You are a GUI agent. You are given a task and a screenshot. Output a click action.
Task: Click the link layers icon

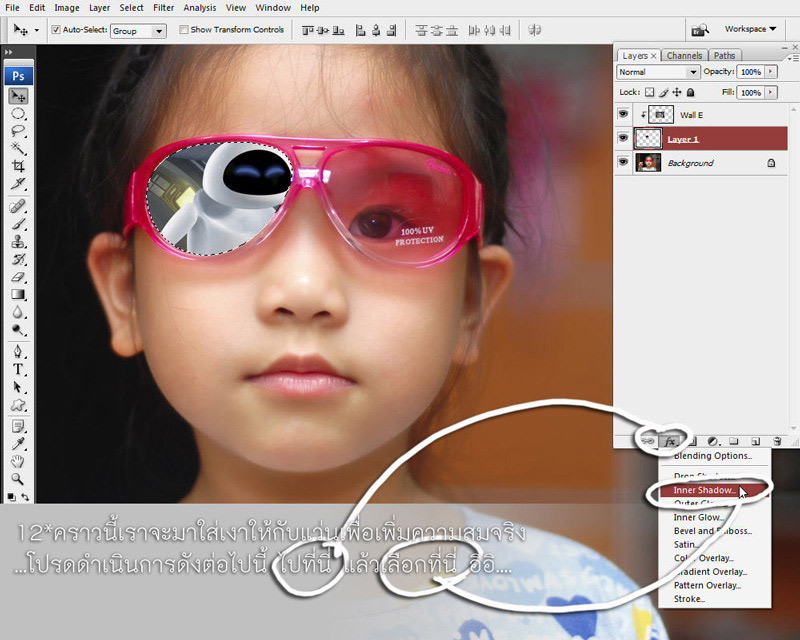(x=647, y=441)
